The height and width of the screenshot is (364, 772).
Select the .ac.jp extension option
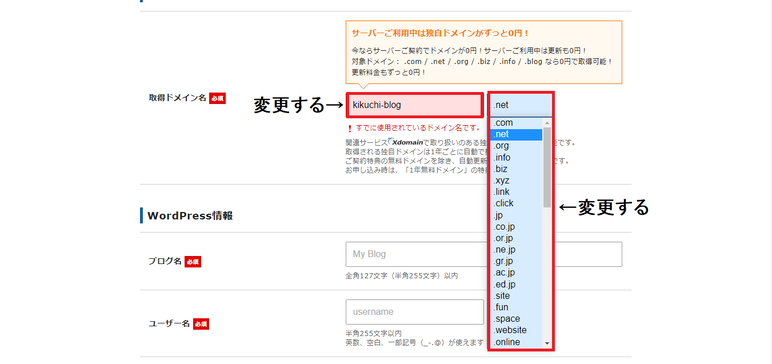click(516, 273)
